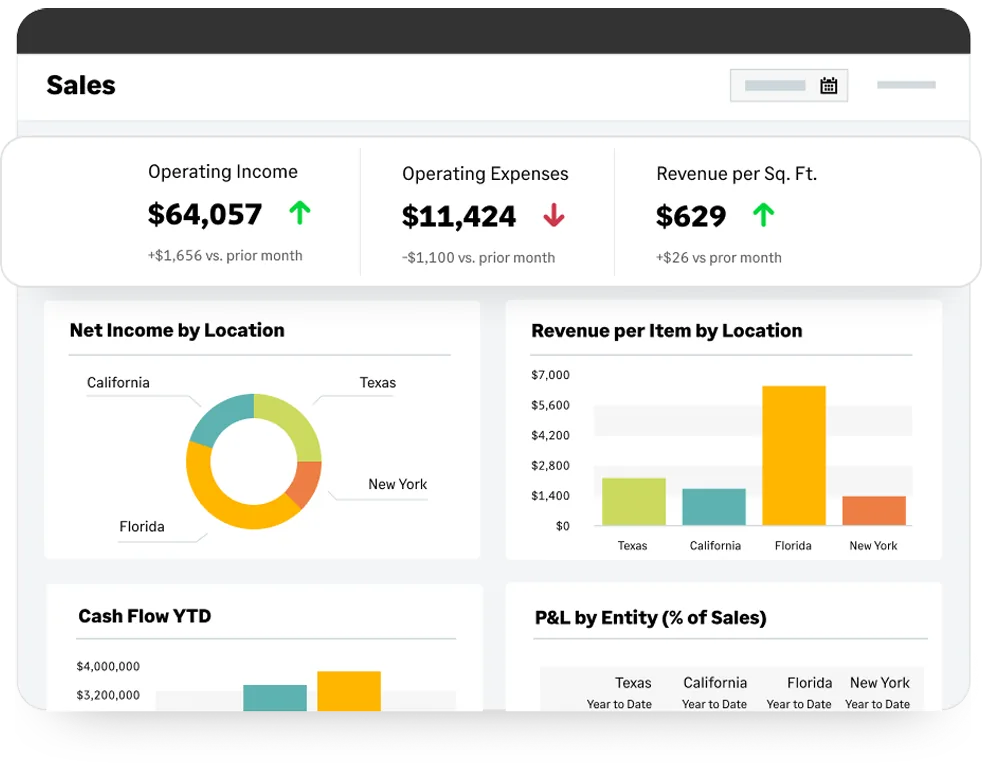The height and width of the screenshot is (763, 982).
Task: Click Florida label under revenue bar chart
Action: [x=793, y=546]
